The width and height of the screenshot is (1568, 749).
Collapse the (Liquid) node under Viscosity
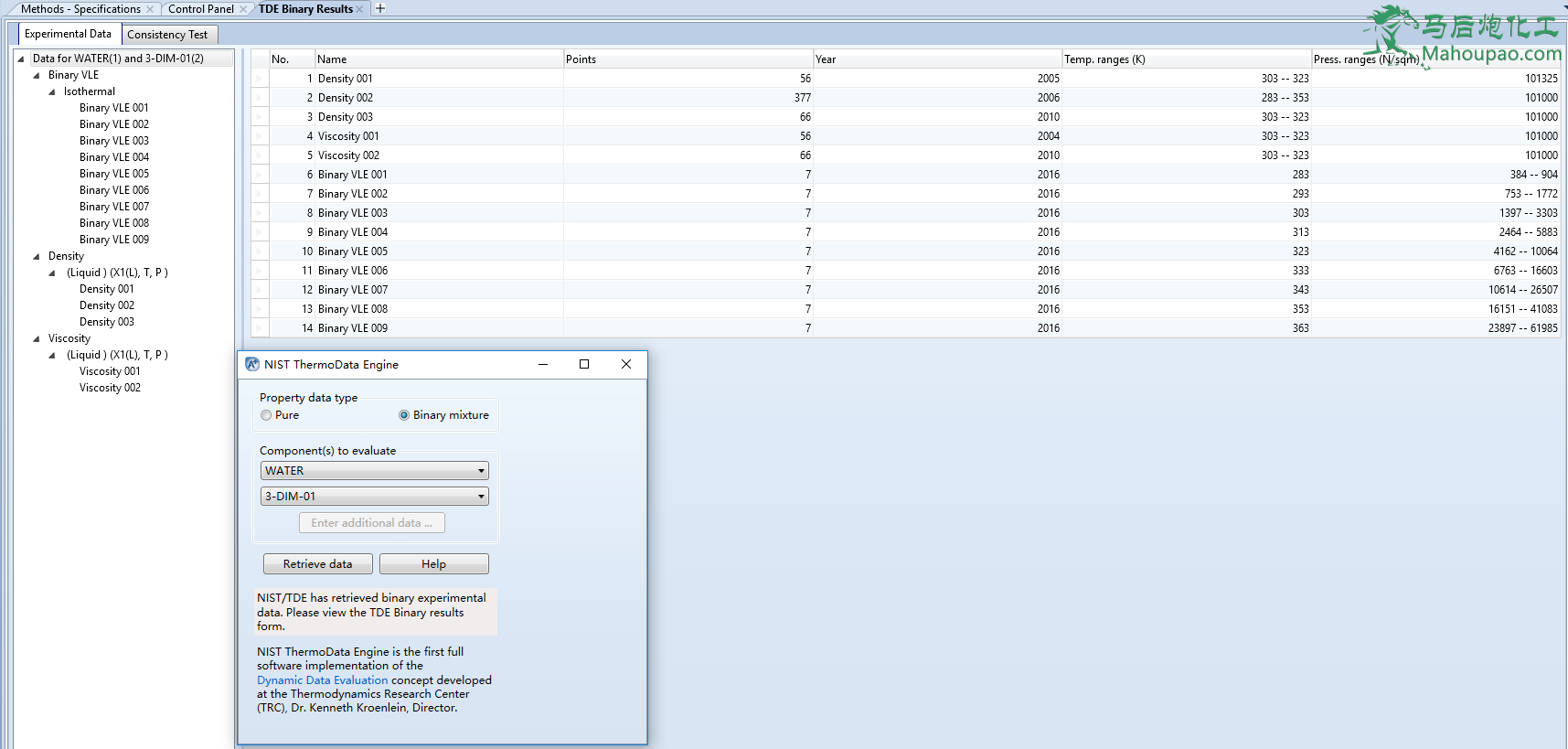(x=52, y=355)
